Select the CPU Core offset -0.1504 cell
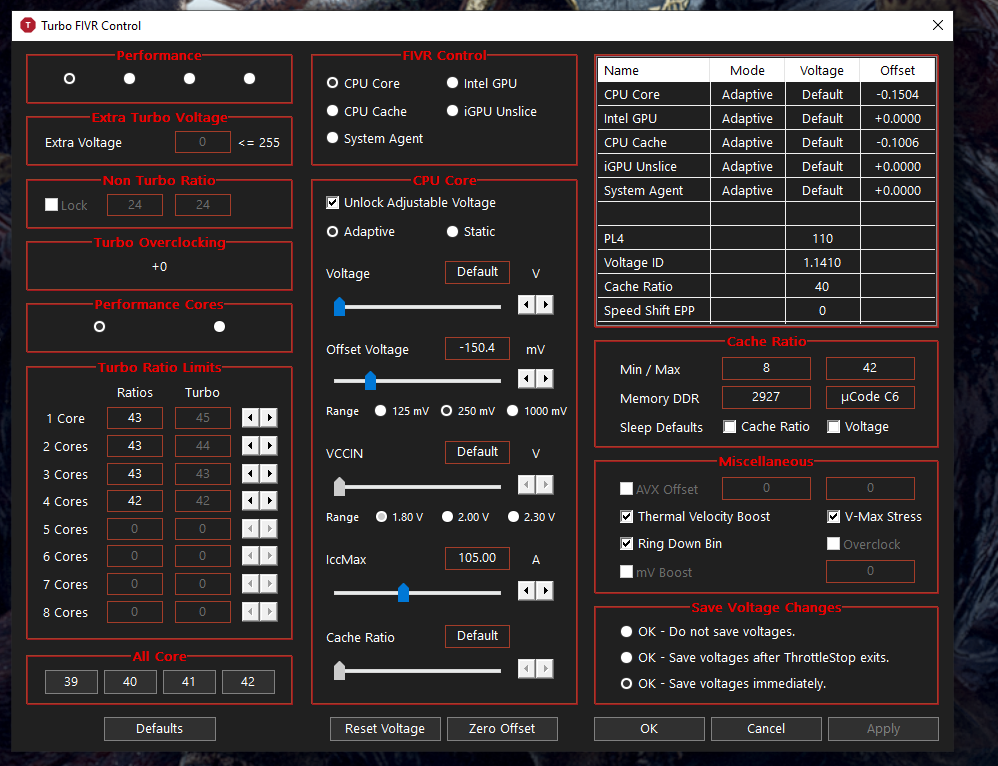Image resolution: width=998 pixels, height=766 pixels. coord(897,94)
